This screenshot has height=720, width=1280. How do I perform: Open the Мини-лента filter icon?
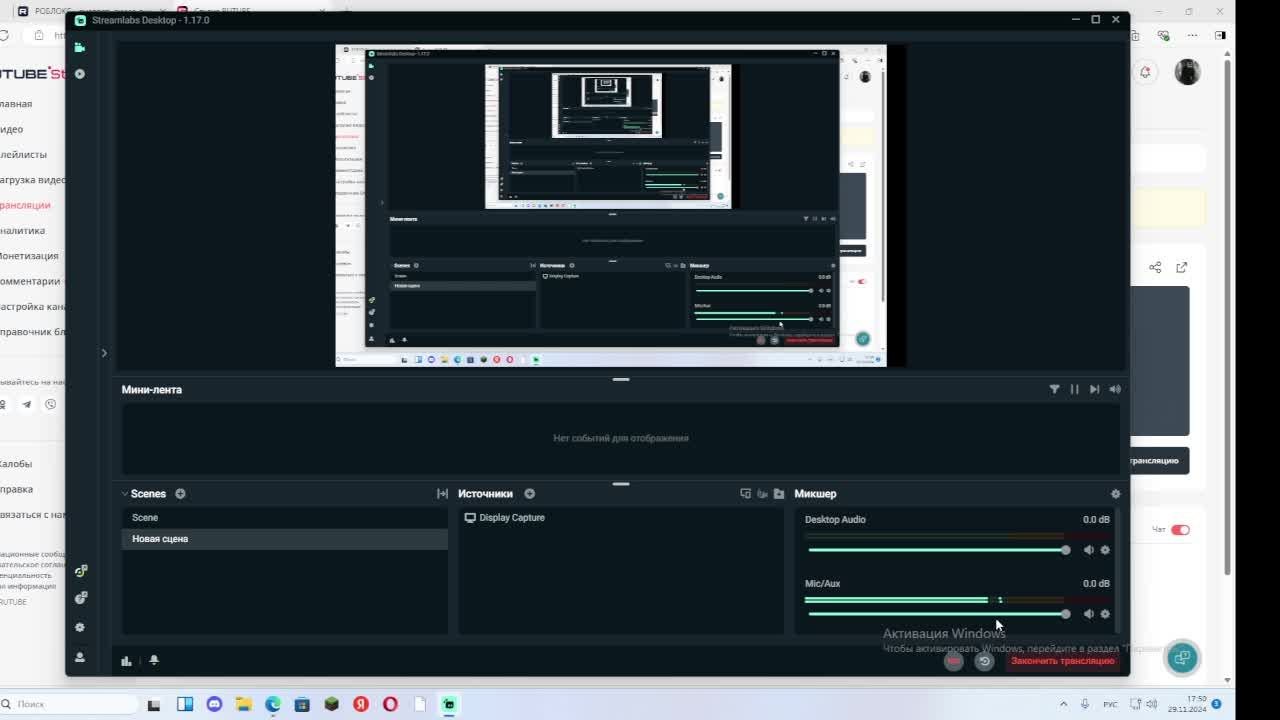[1054, 389]
